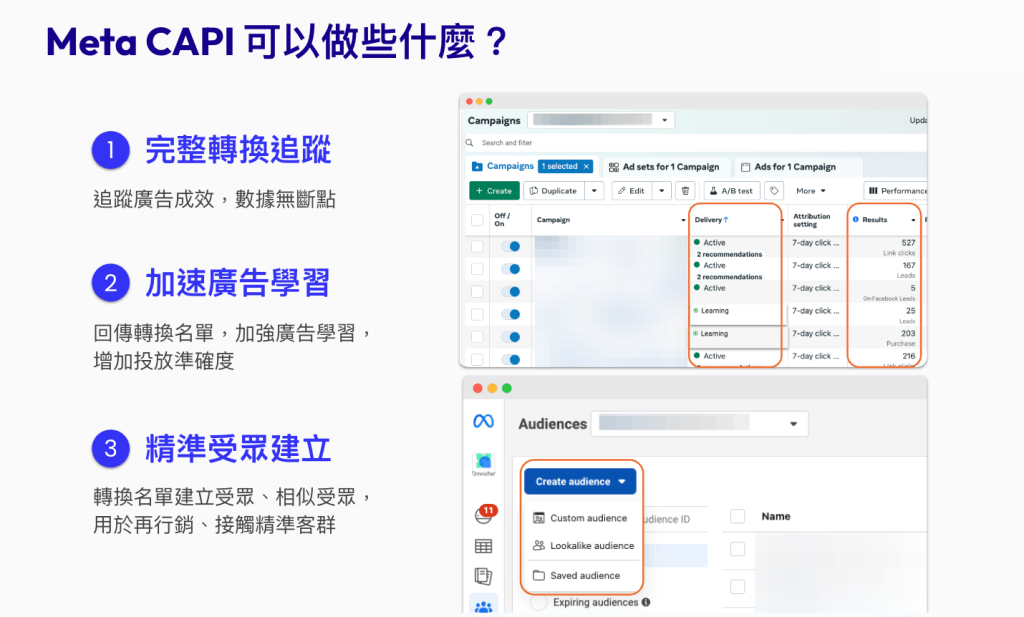This screenshot has width=1024, height=617.
Task: Click the Campaigns folder icon on the tab
Action: 477,166
